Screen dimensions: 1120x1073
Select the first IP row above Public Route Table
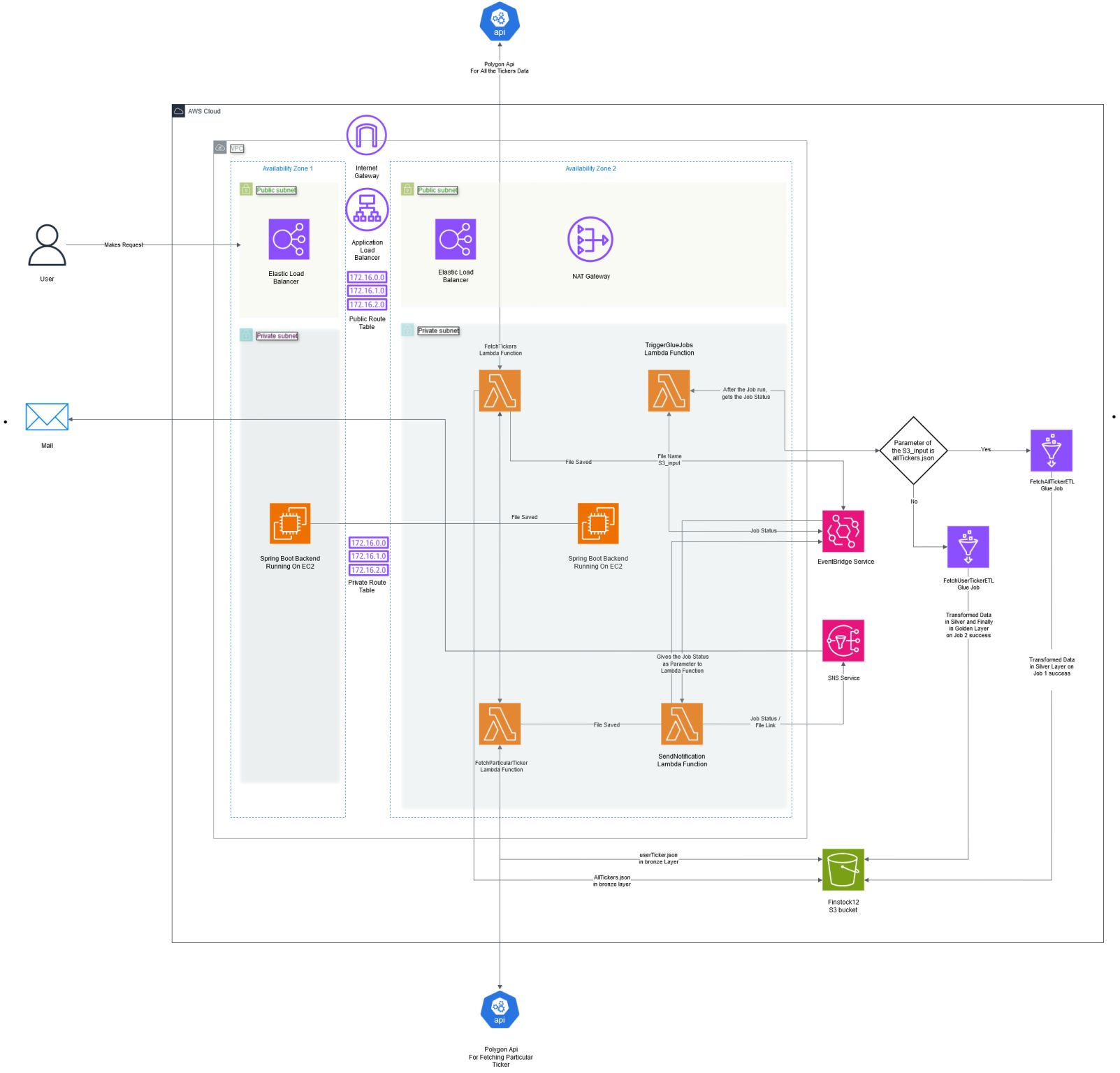(367, 277)
